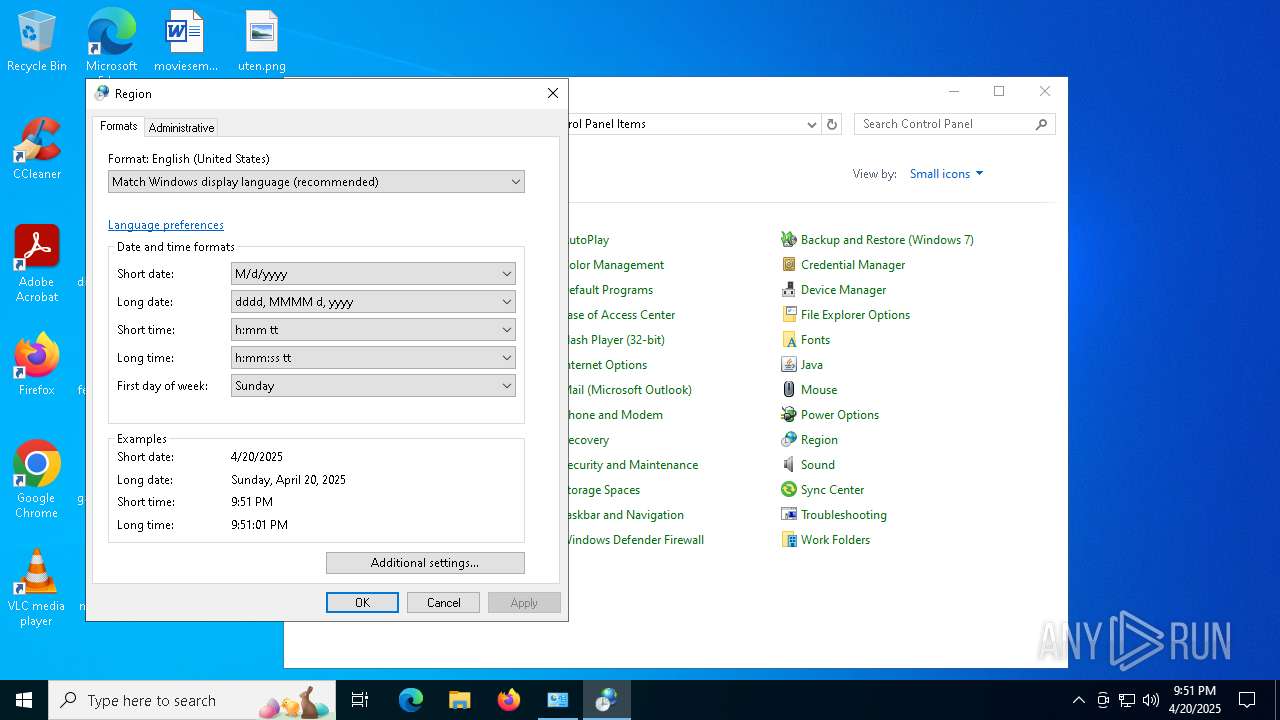The height and width of the screenshot is (720, 1280).
Task: Open Taskbar and Navigation item
Action: click(625, 515)
